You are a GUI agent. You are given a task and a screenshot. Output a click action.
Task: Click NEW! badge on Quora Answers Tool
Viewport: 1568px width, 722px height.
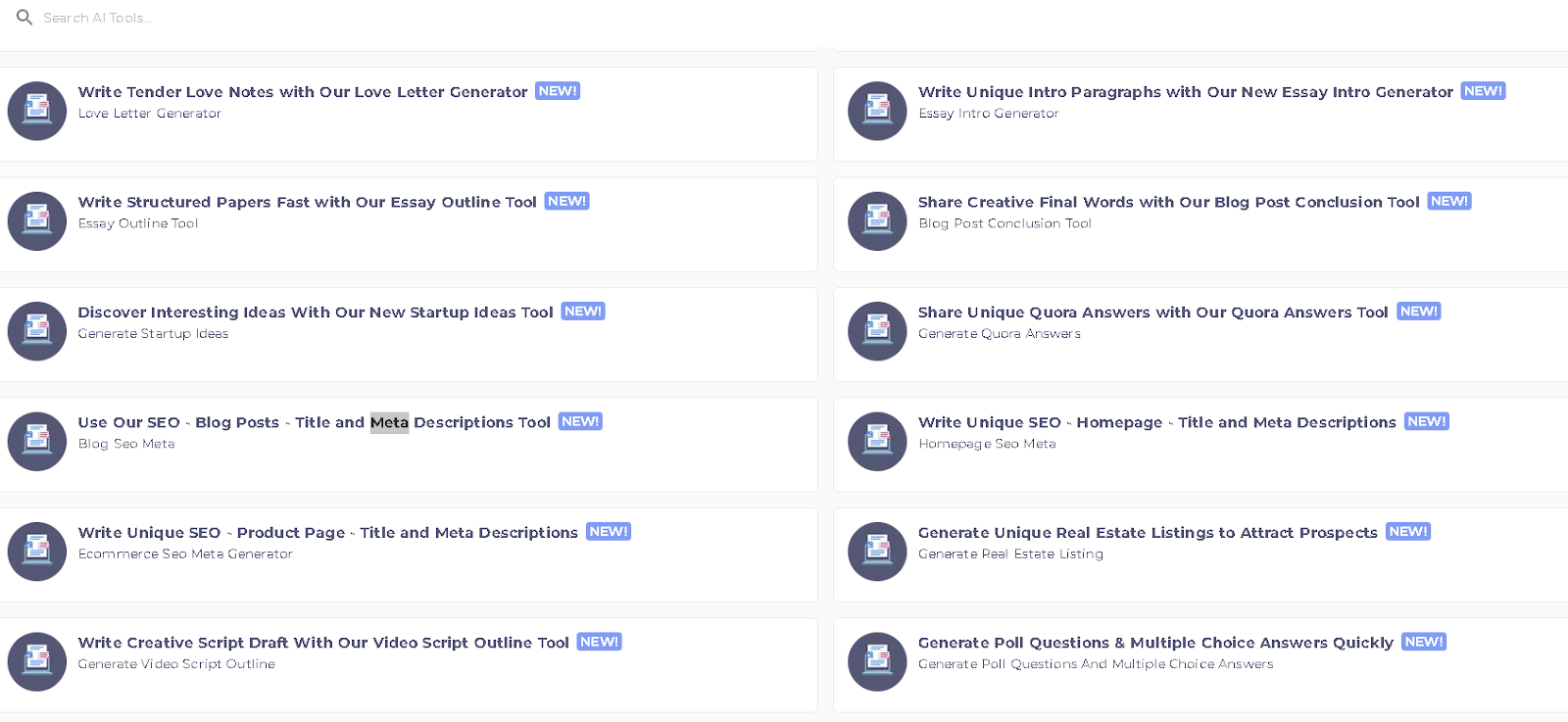(1418, 312)
